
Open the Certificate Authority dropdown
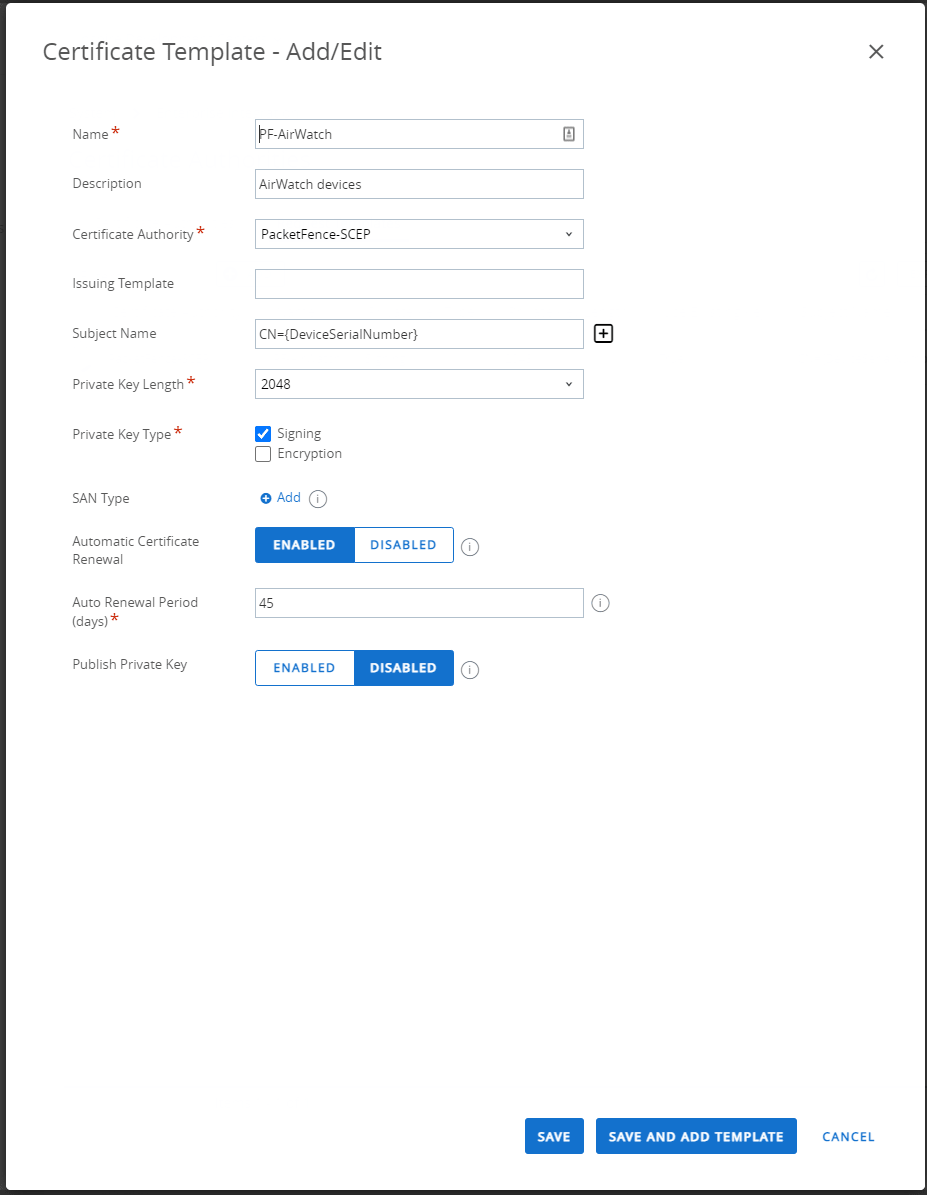(x=418, y=233)
